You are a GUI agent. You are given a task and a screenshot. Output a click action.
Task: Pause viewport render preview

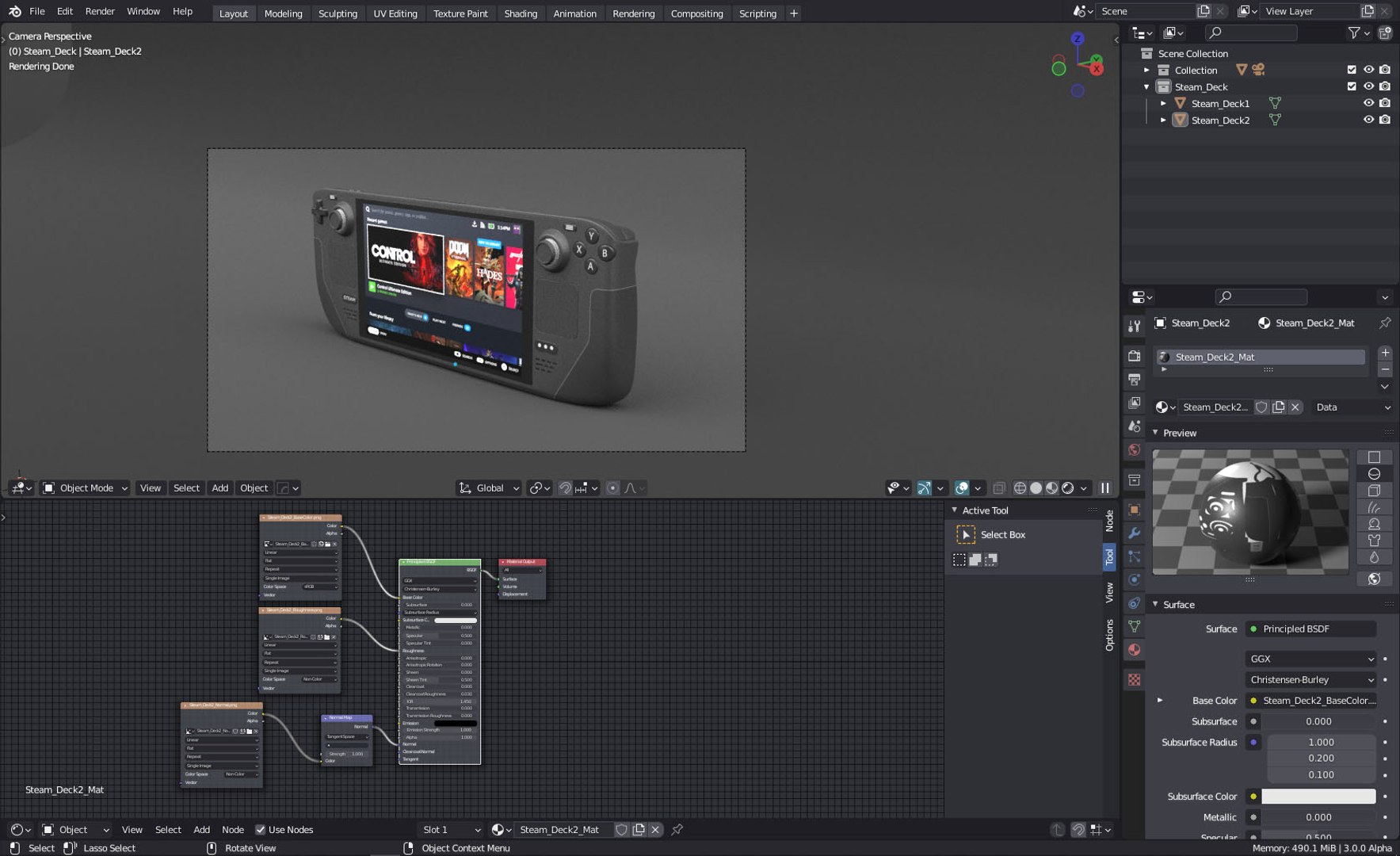pos(1105,488)
